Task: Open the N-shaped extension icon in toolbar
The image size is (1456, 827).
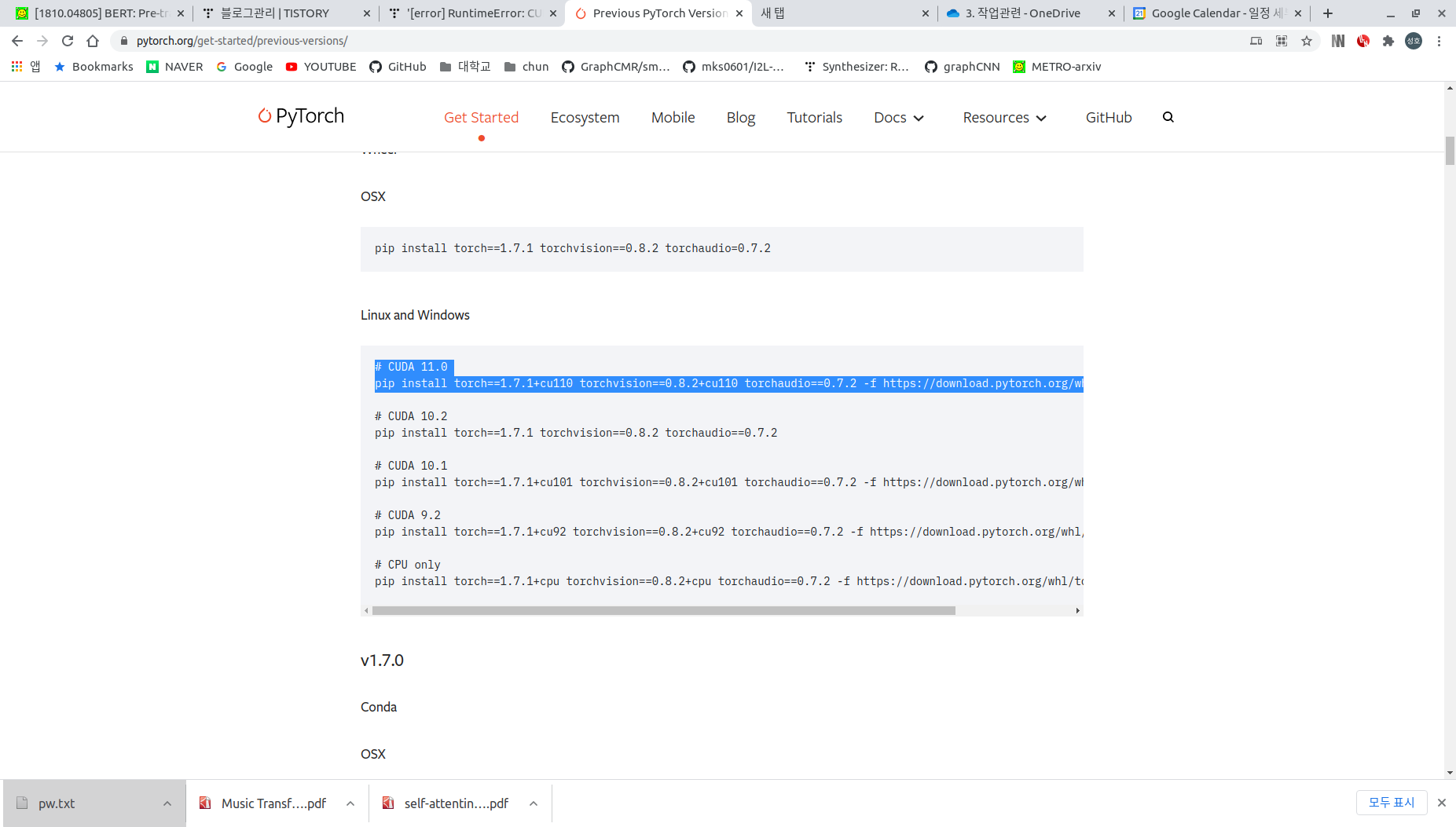Action: point(1338,41)
